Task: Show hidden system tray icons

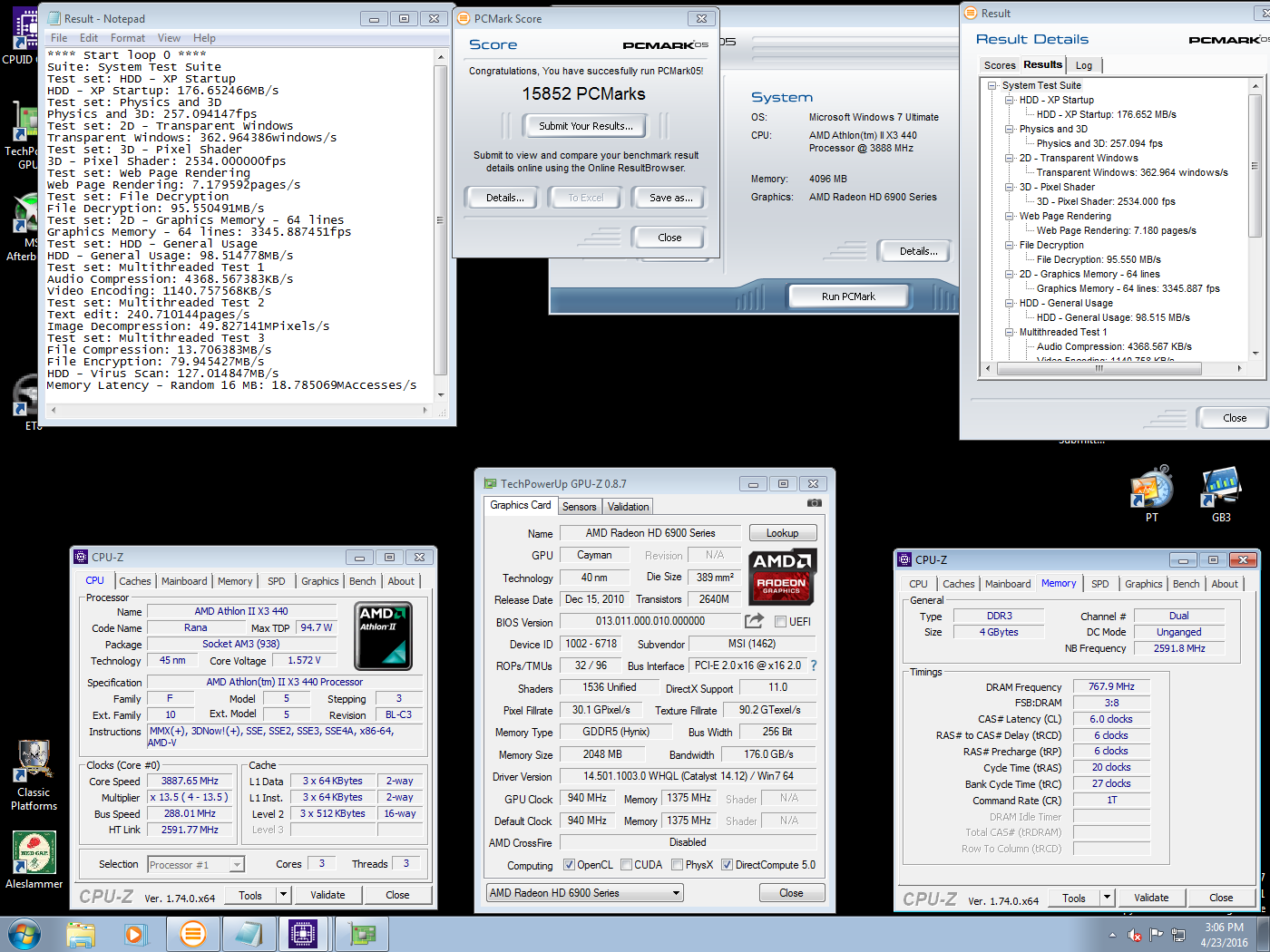Action: click(1112, 935)
